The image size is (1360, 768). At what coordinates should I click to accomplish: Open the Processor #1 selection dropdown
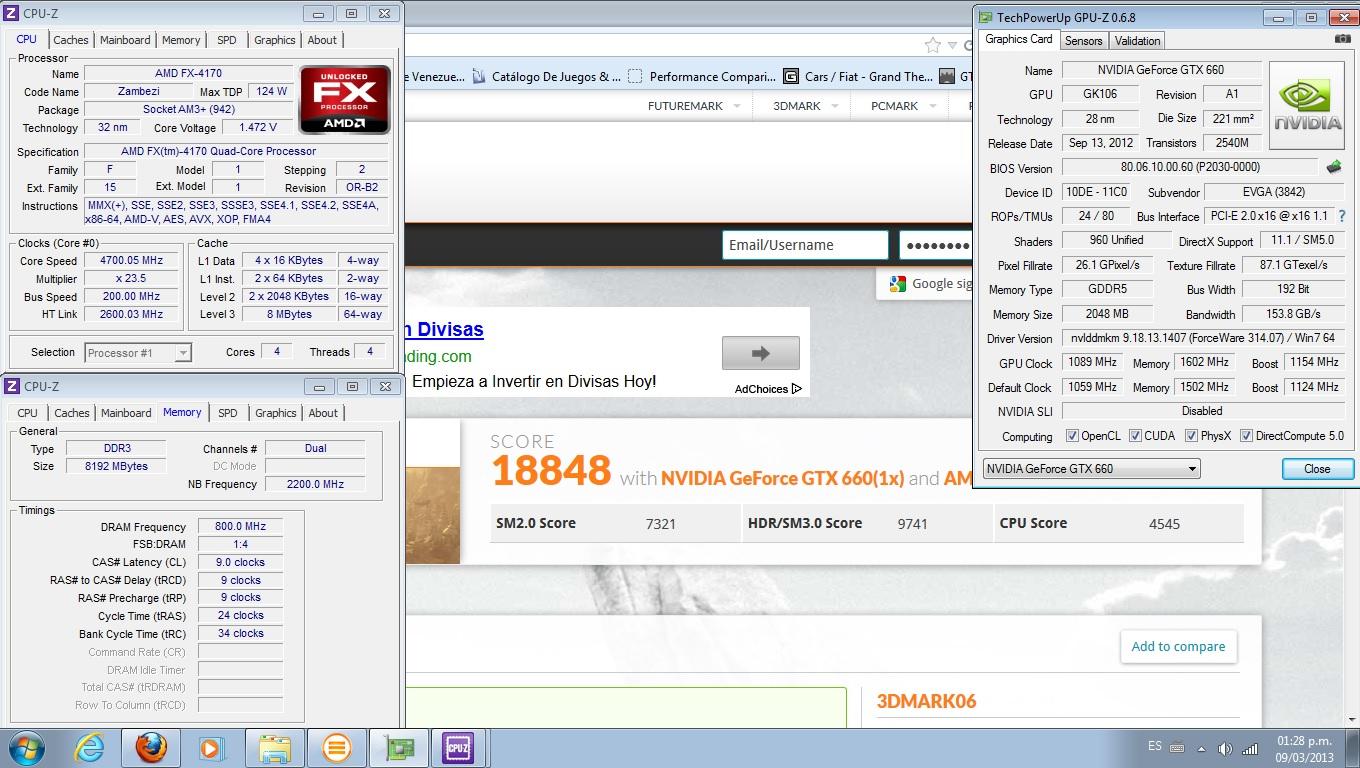click(138, 352)
